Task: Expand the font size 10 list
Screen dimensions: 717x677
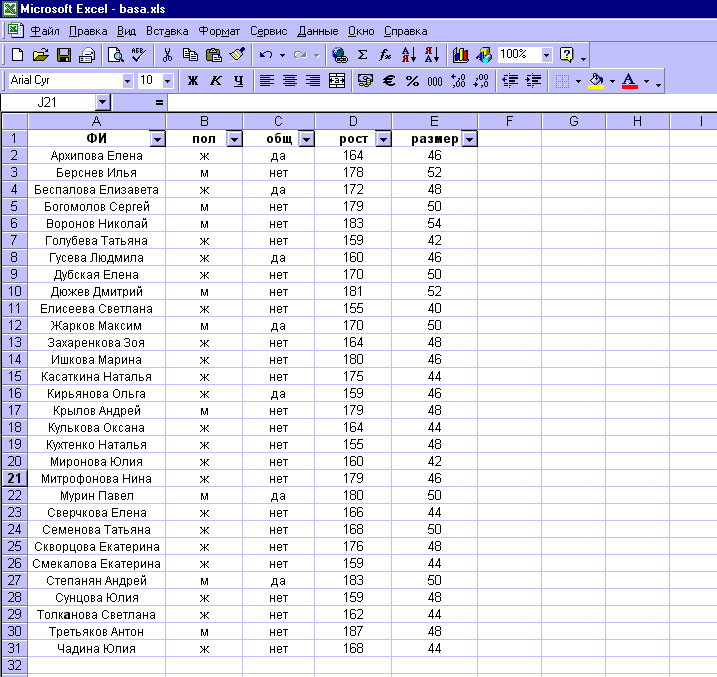Action: tap(168, 81)
